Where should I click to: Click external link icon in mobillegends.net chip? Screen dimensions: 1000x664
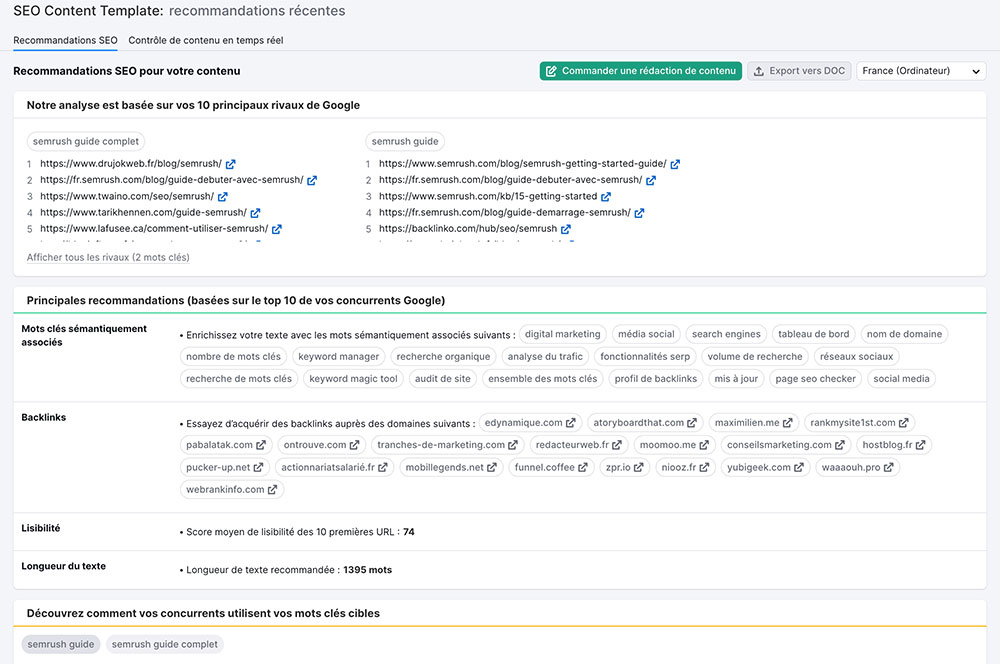(492, 468)
